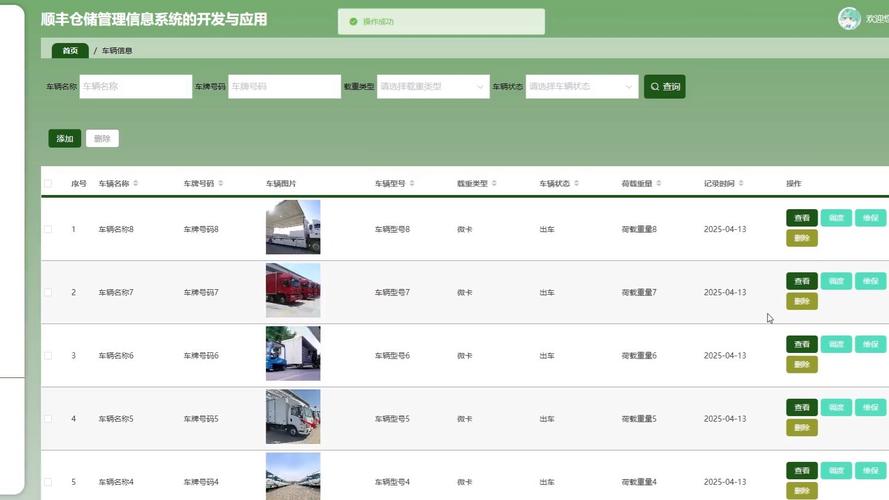Check the box for row 车辆名称5
The image size is (889, 500).
[x=48, y=419]
